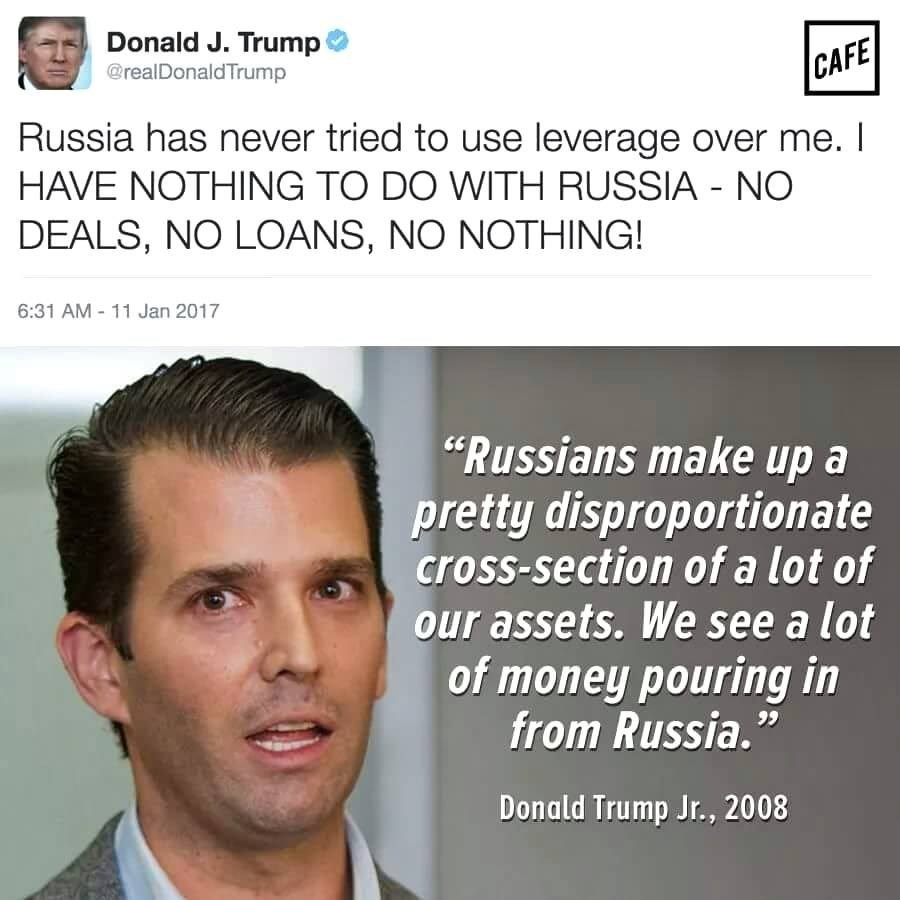Select the 'of money pouring in' line

point(643,677)
